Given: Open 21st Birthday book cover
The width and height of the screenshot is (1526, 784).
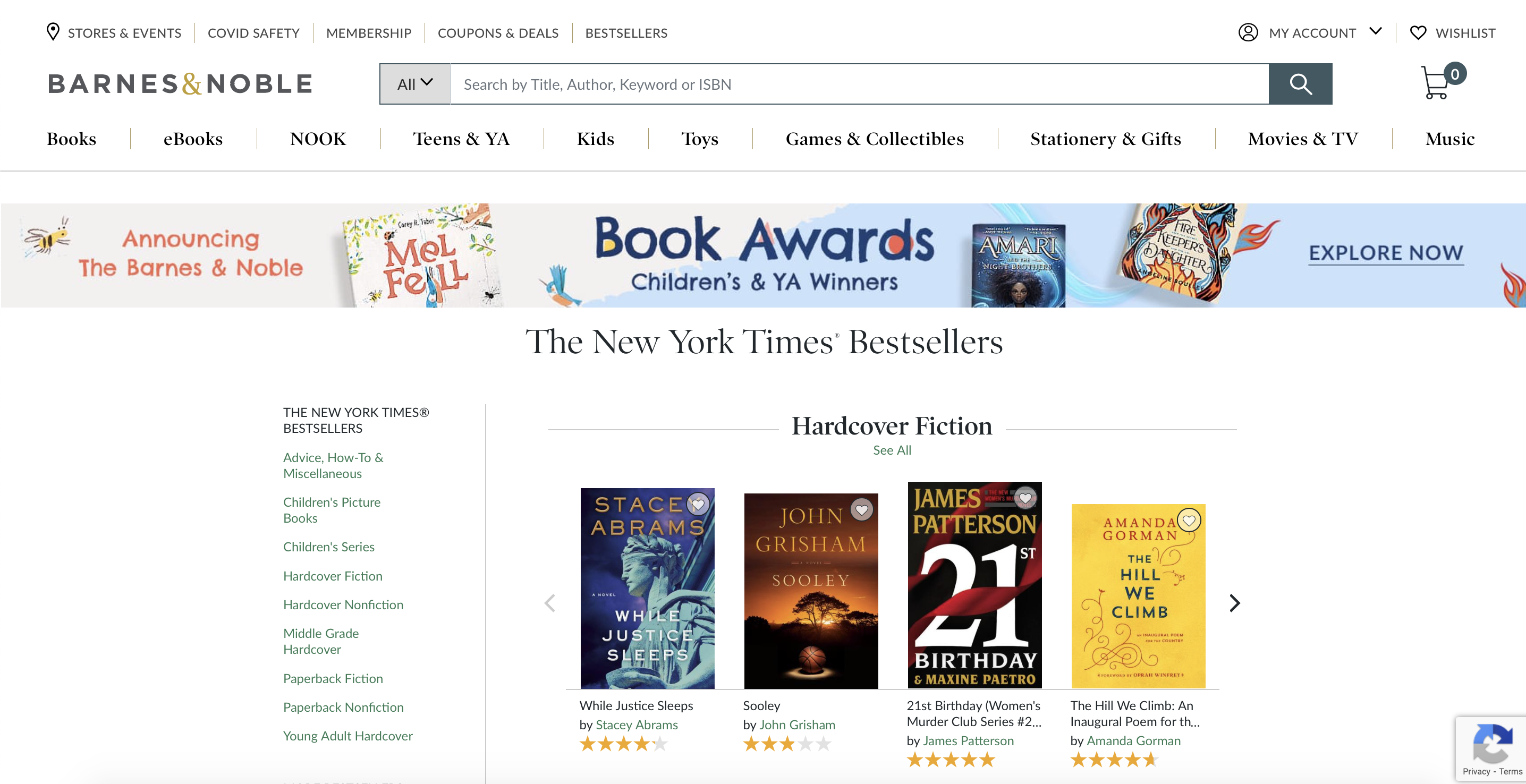Looking at the screenshot, I should pos(974,585).
